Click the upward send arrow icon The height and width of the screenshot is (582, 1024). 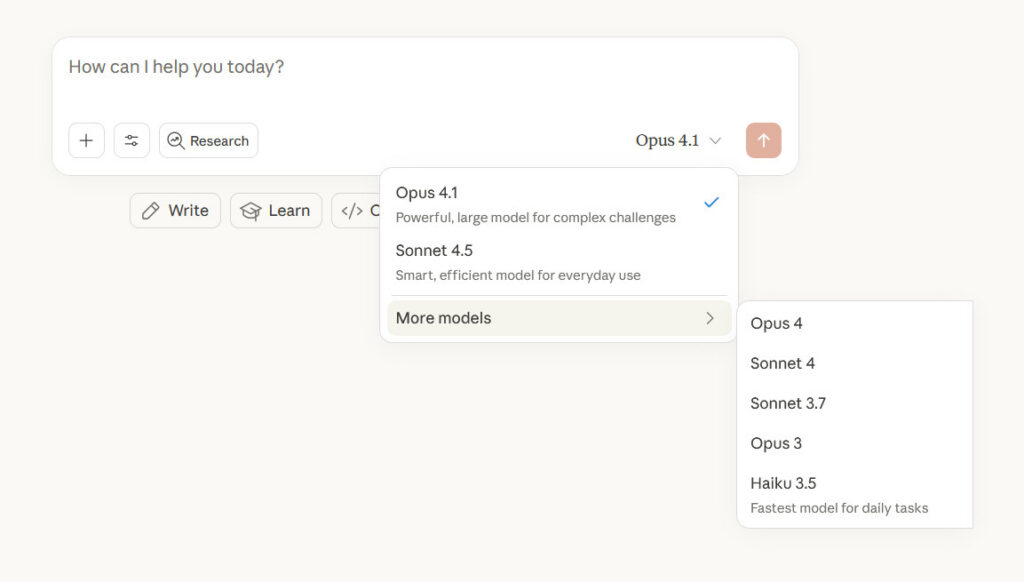click(763, 140)
